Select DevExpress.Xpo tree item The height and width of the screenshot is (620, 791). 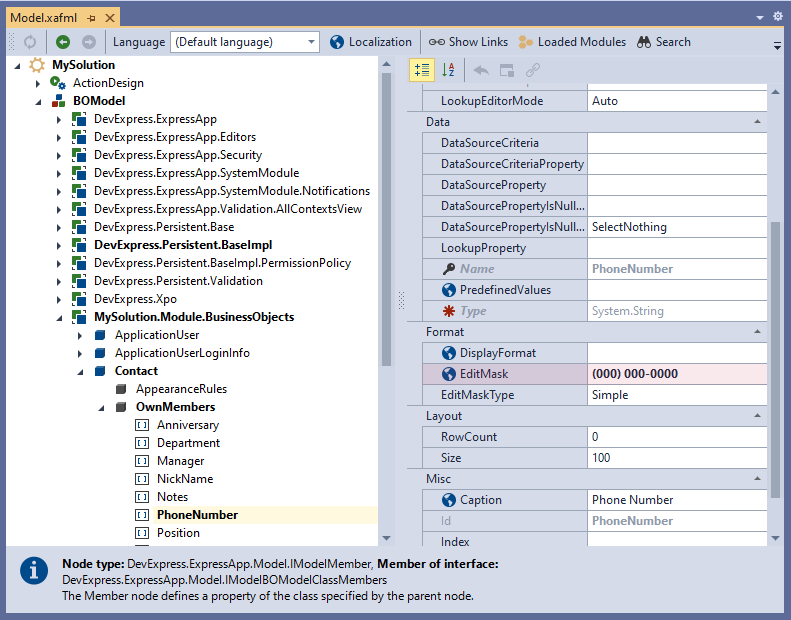135,299
